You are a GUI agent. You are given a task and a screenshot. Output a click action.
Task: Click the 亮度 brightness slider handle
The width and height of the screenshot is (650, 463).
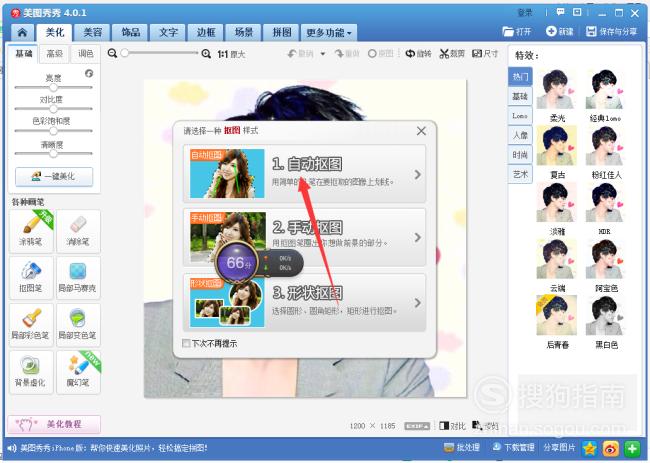53,87
